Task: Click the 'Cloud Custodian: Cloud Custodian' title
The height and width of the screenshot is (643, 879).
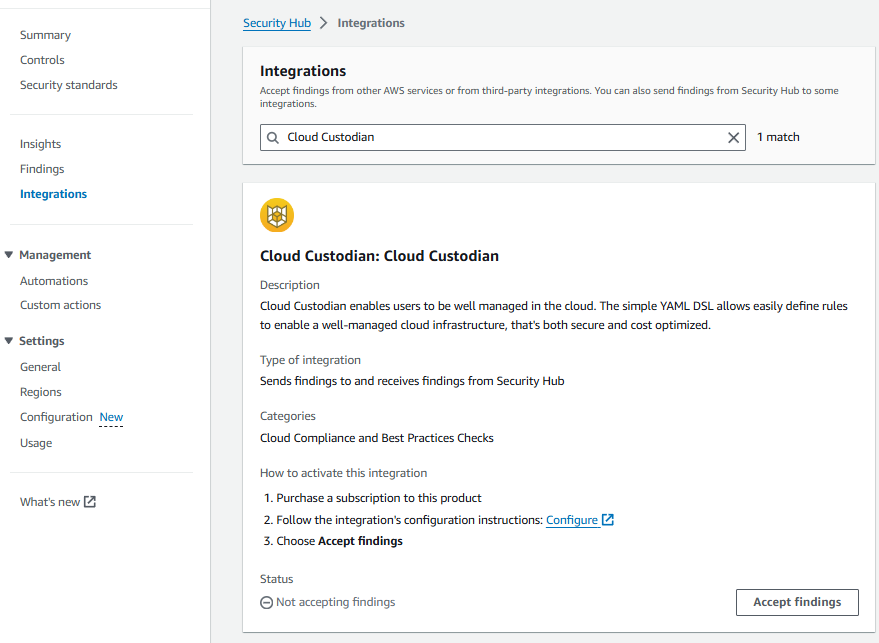Action: pyautogui.click(x=380, y=256)
